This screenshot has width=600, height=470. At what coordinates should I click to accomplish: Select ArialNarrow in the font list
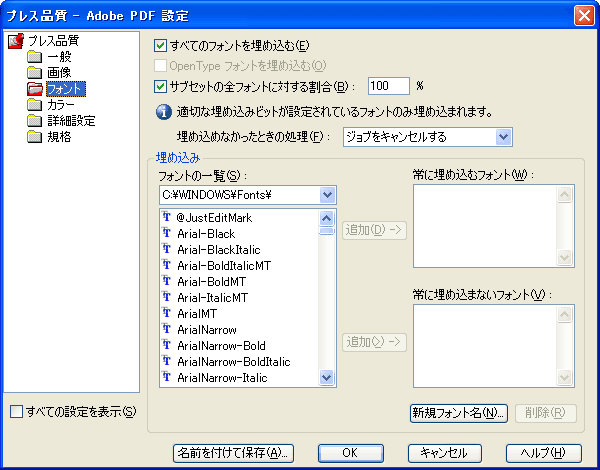pos(207,330)
